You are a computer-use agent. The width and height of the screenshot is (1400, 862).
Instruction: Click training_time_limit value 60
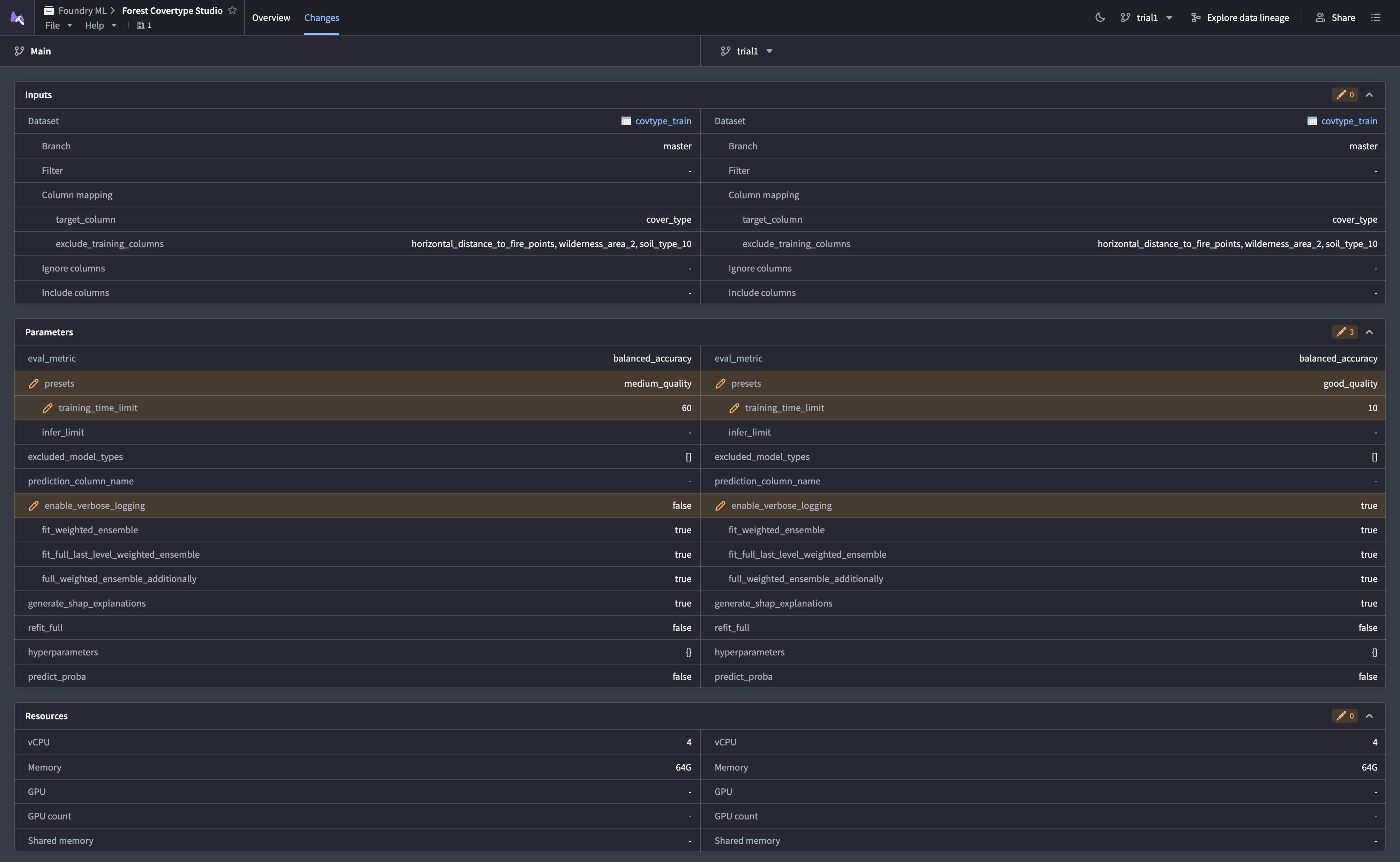(x=686, y=408)
